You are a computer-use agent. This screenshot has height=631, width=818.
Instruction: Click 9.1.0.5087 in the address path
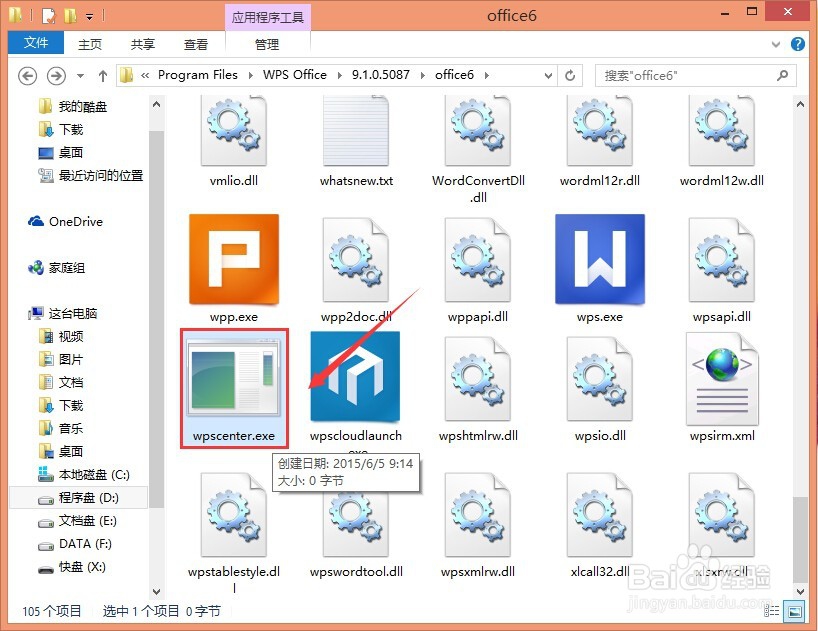381,75
